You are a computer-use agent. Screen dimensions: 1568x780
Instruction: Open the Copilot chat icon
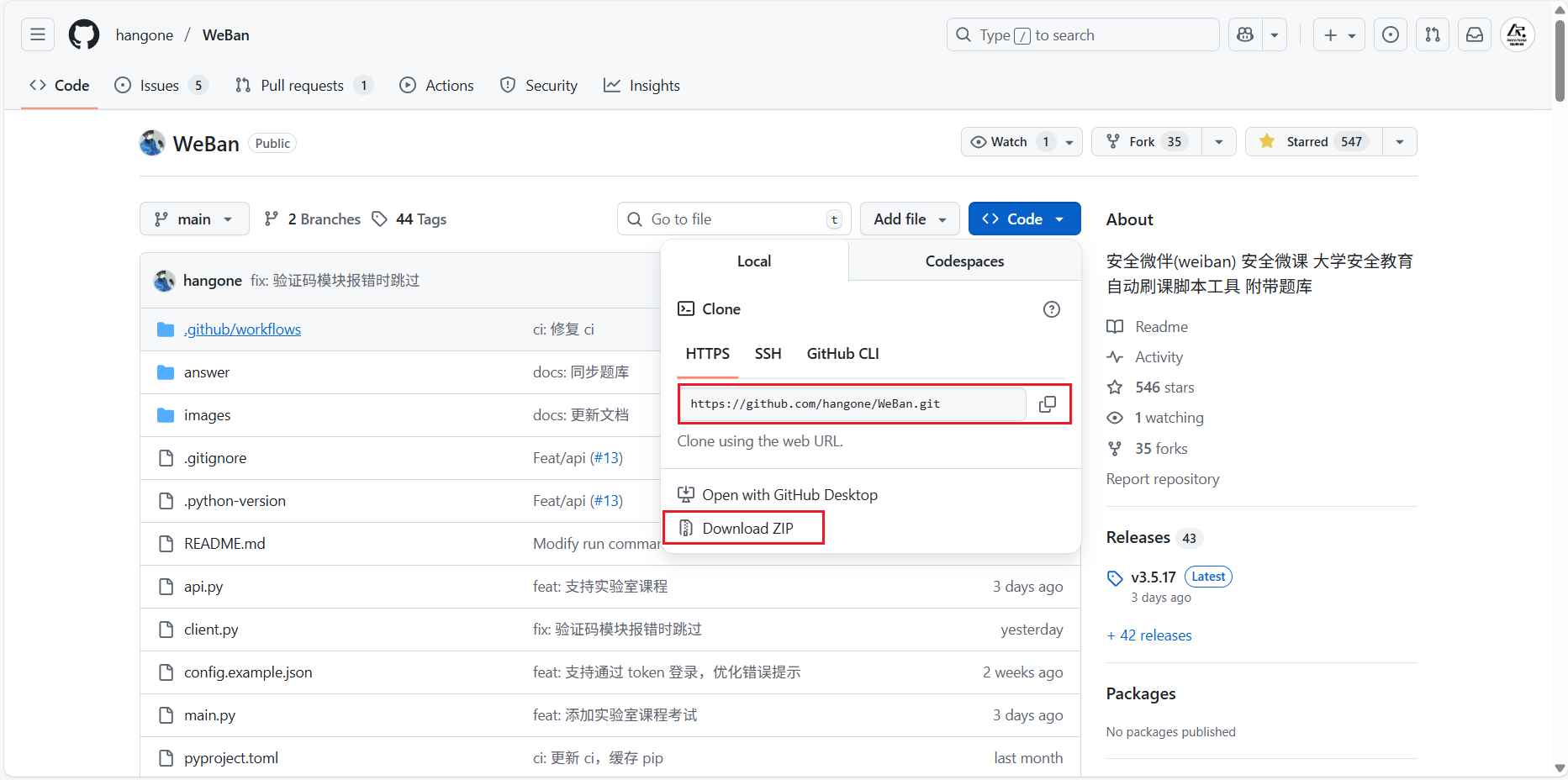point(1245,35)
